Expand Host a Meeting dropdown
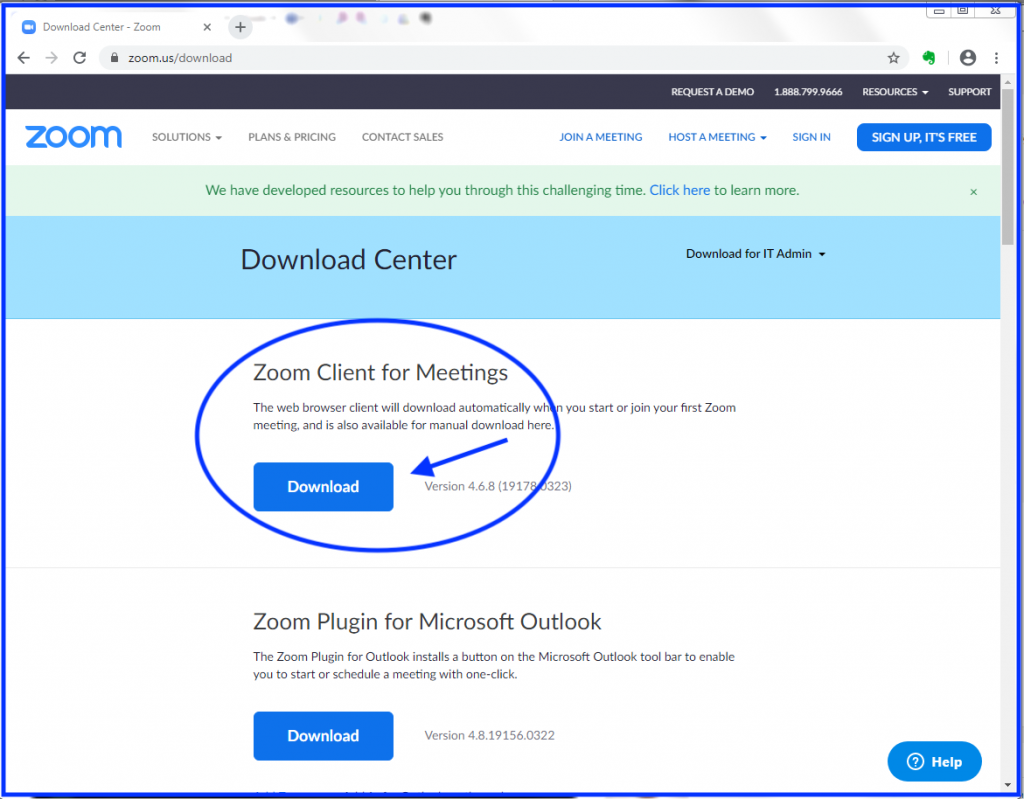The width and height of the screenshot is (1024, 799). tap(717, 137)
